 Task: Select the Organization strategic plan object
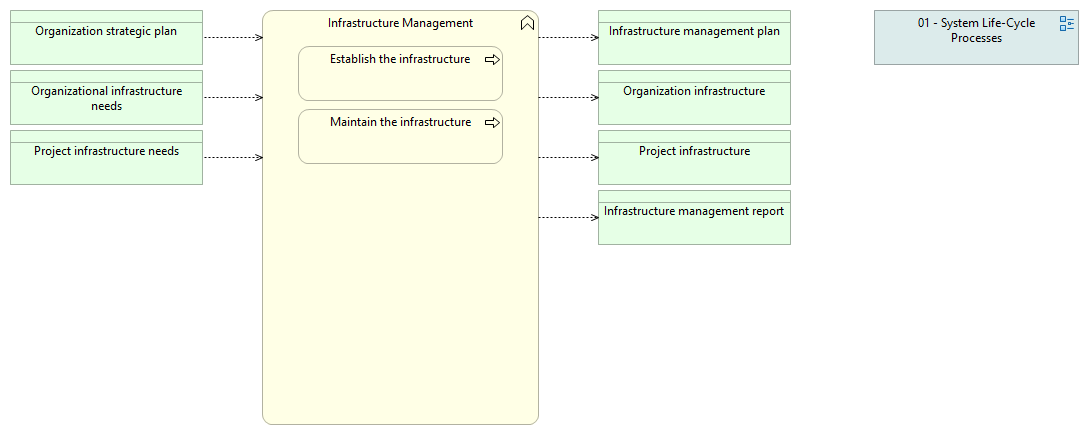pyautogui.click(x=106, y=38)
